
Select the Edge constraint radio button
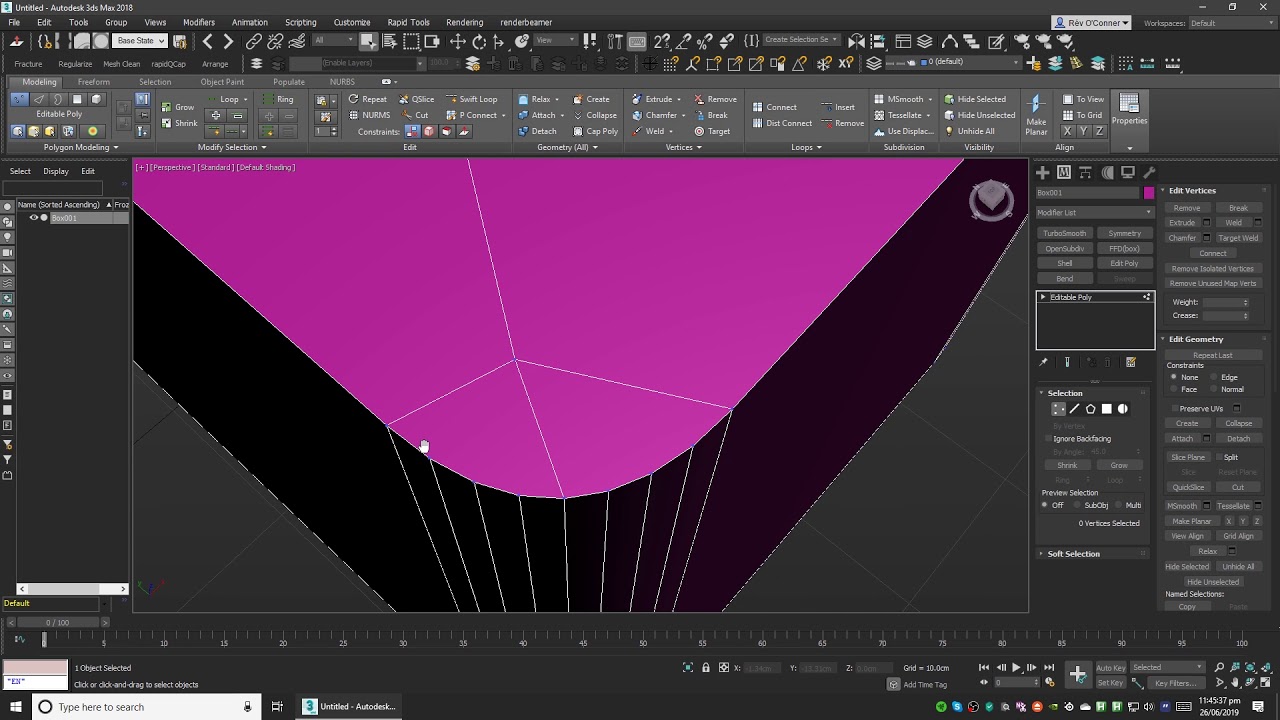coord(1215,377)
